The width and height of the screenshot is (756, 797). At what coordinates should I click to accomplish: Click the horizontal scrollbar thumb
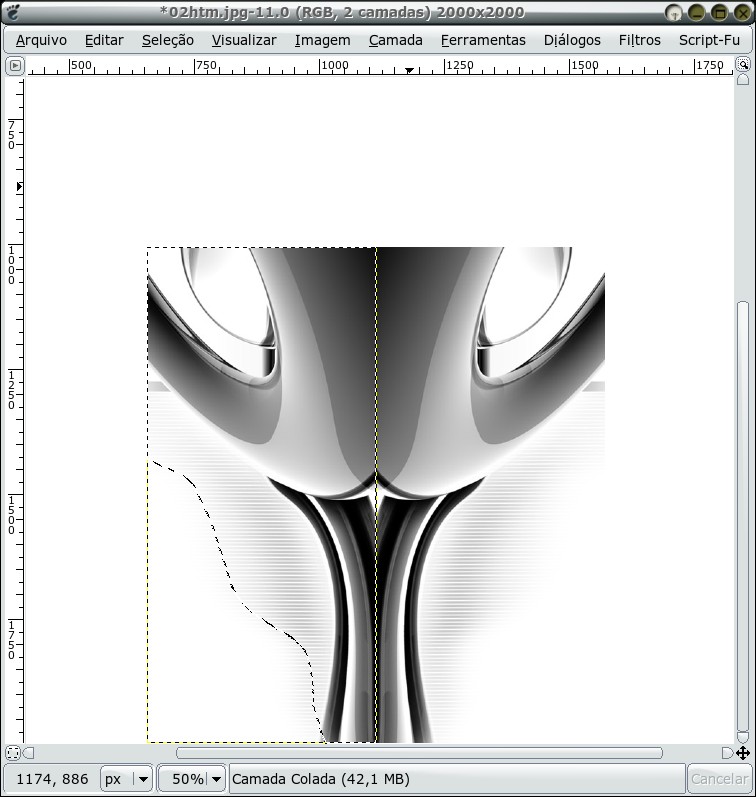click(419, 753)
